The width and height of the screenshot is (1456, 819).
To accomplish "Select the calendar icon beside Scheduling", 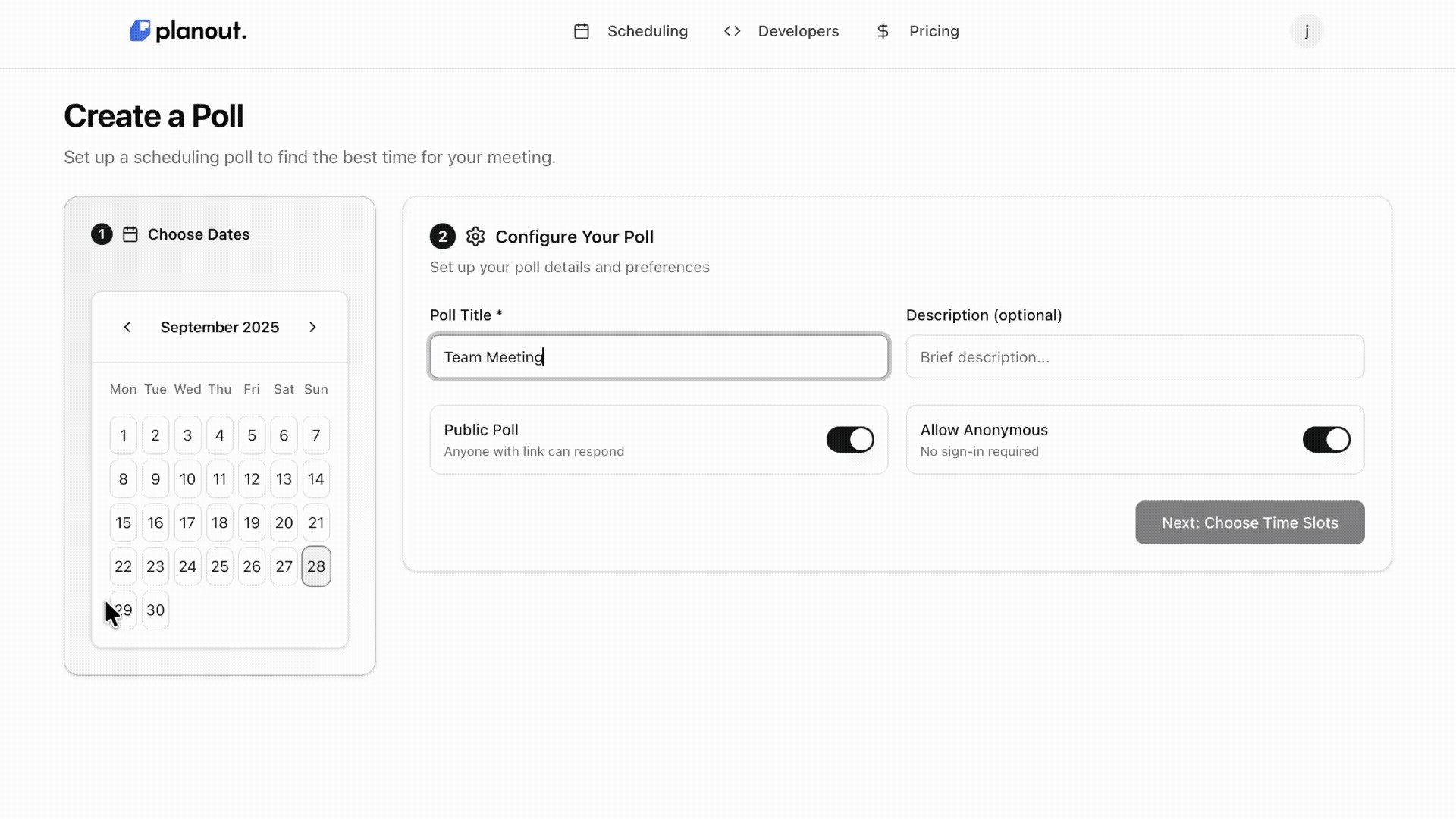I will coord(582,31).
